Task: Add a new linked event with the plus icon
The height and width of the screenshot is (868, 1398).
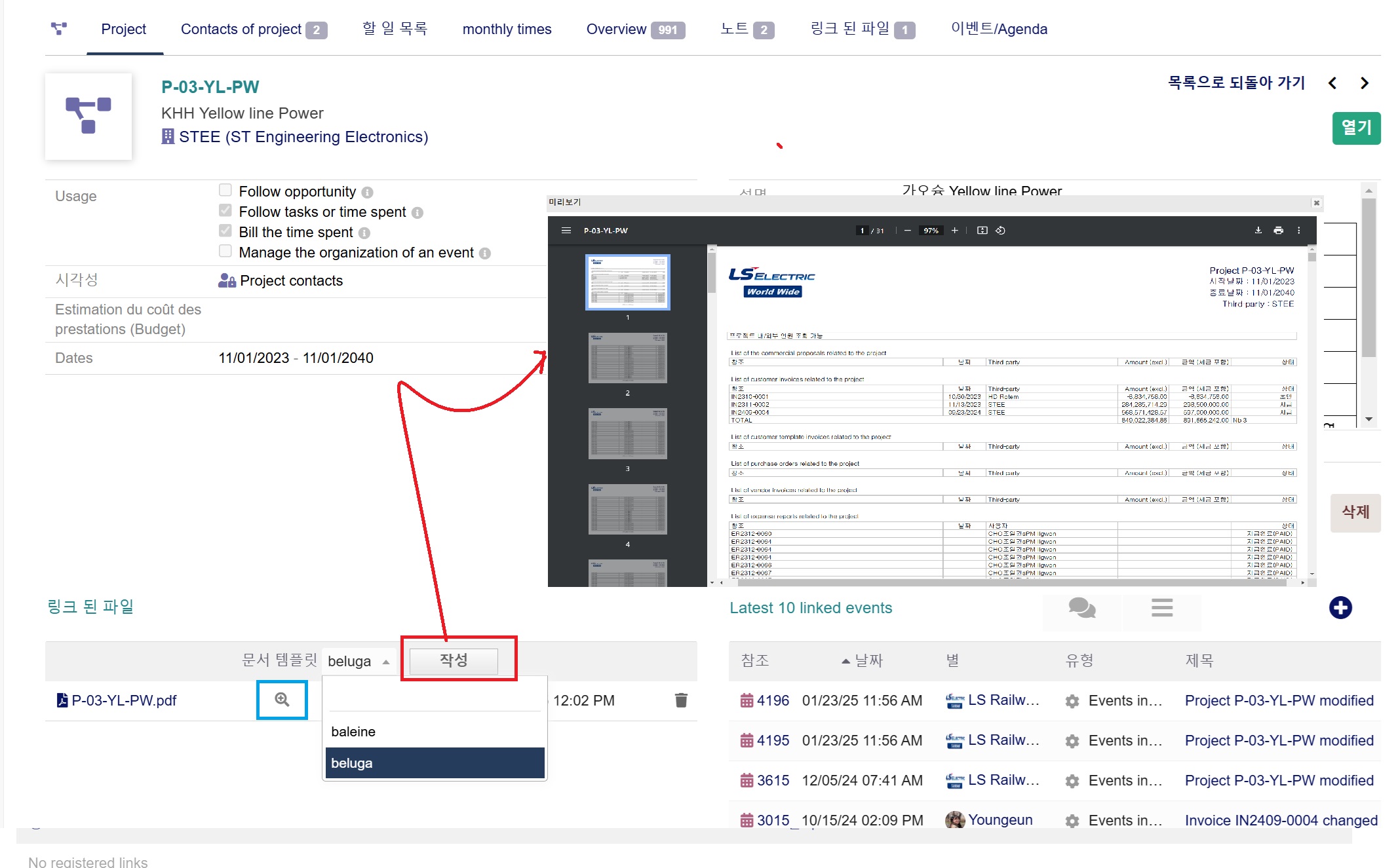Action: 1340,607
